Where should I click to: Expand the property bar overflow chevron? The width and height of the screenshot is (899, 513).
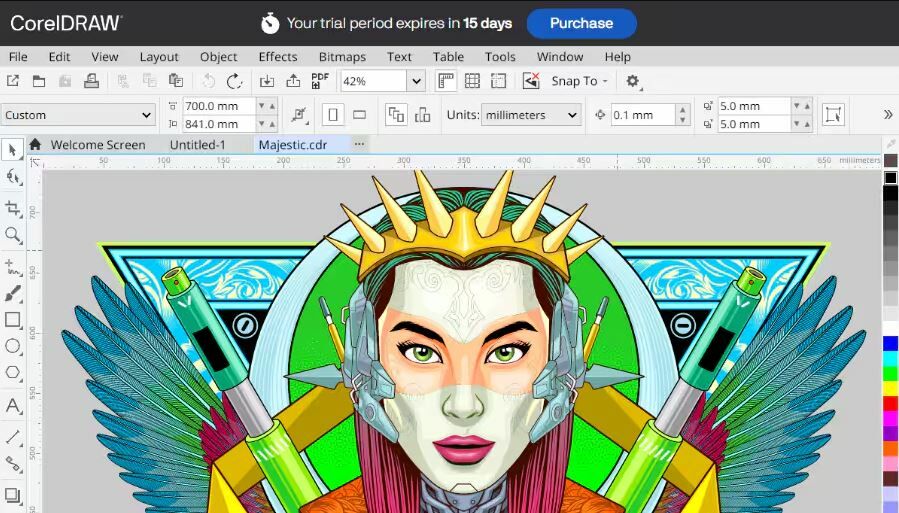coord(888,115)
